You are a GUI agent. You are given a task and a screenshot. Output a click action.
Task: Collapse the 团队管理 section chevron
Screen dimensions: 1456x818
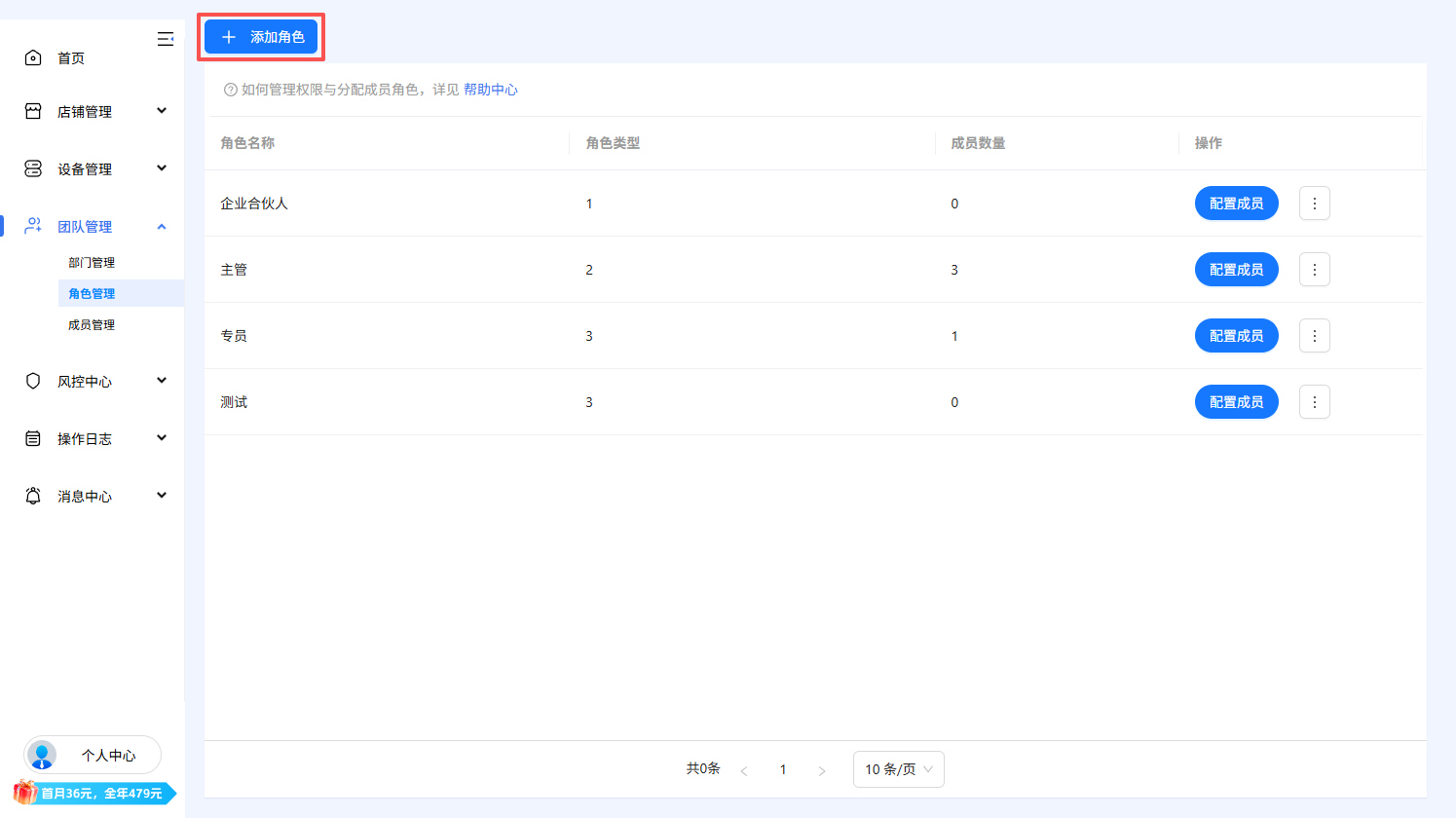tap(162, 226)
